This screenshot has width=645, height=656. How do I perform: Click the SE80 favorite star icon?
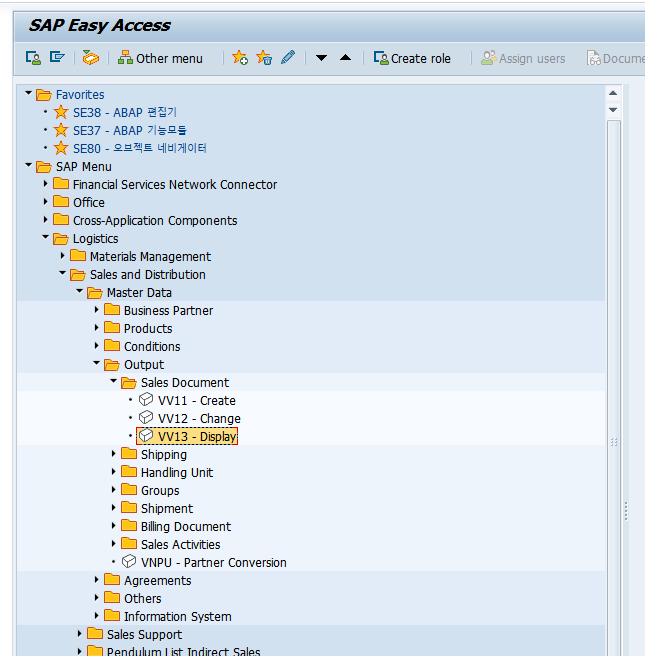61,148
